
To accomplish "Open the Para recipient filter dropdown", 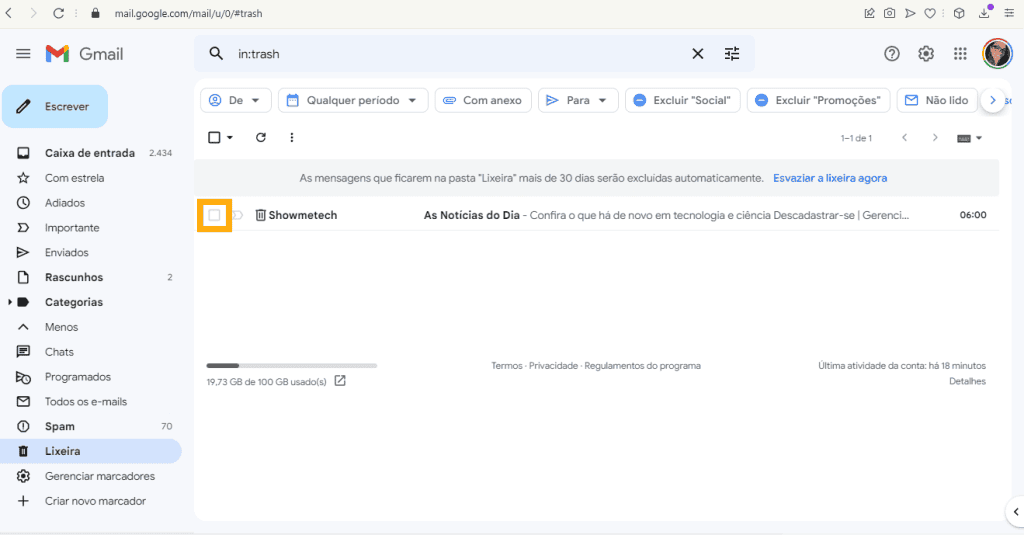I will tap(578, 100).
